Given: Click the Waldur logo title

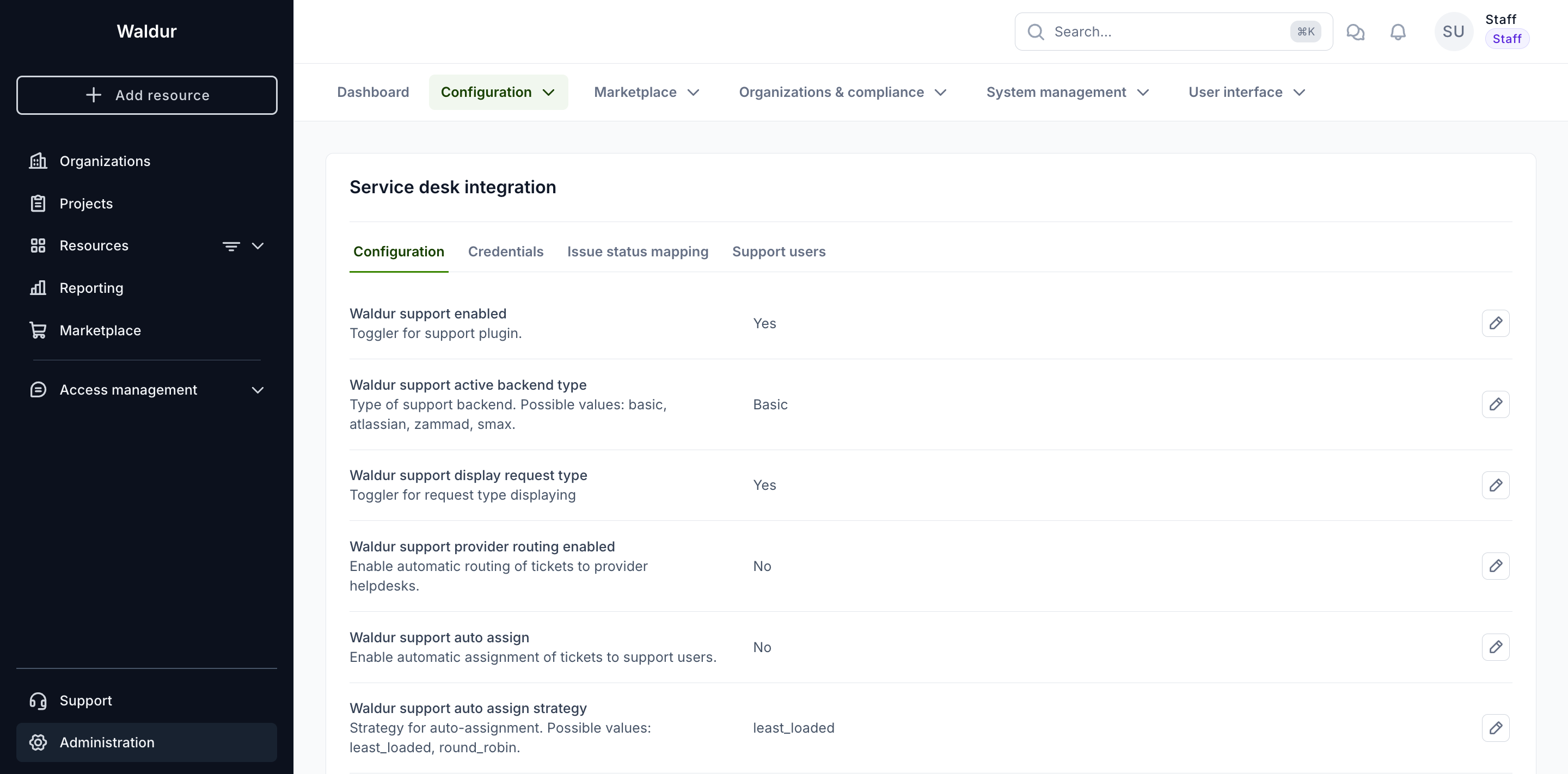Looking at the screenshot, I should 146,31.
